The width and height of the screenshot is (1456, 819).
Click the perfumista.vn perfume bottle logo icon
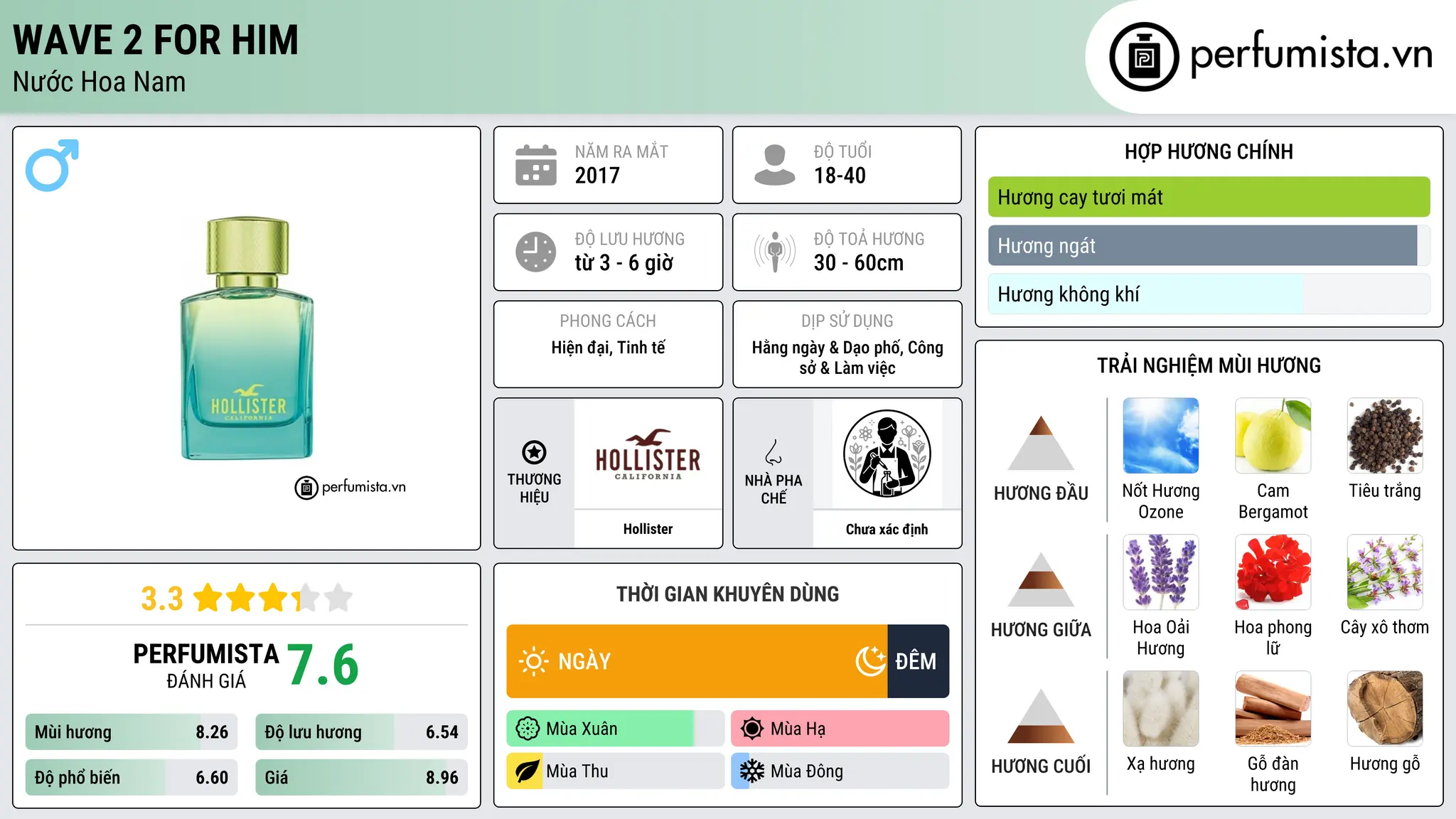[x=1144, y=57]
